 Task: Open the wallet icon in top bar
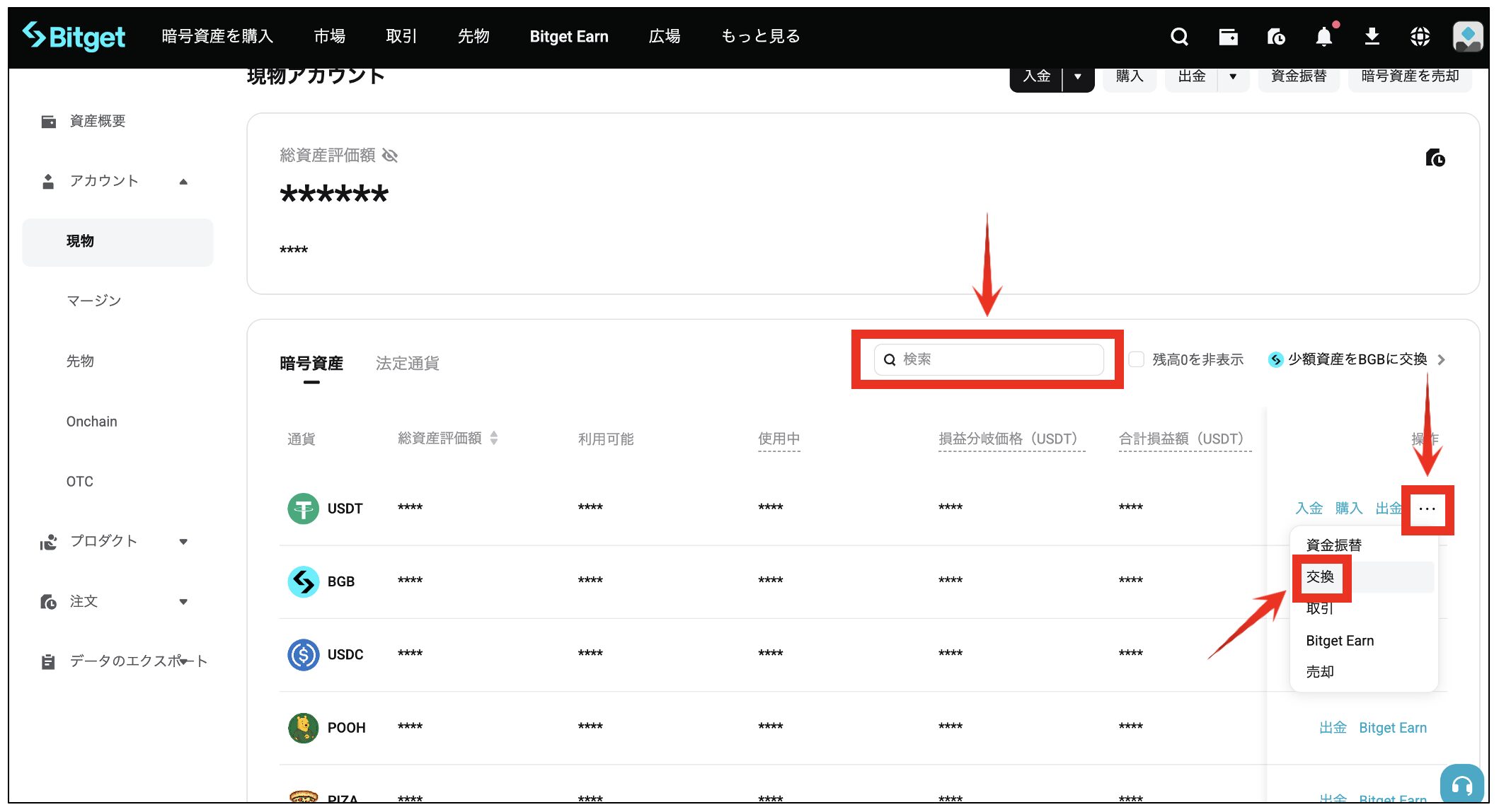[1228, 37]
